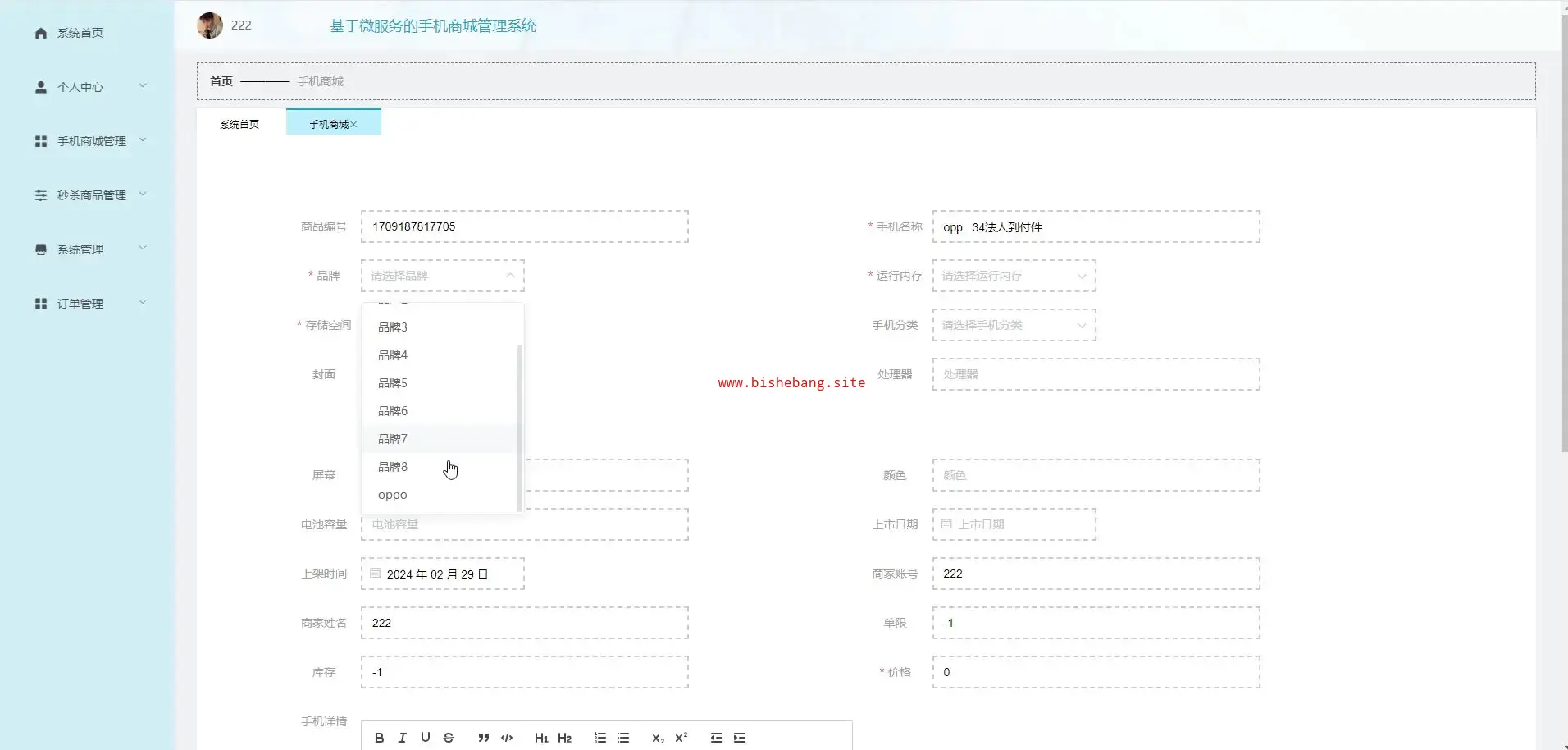Focus the 电池容量 input field
The image size is (1568, 750).
pyautogui.click(x=525, y=524)
